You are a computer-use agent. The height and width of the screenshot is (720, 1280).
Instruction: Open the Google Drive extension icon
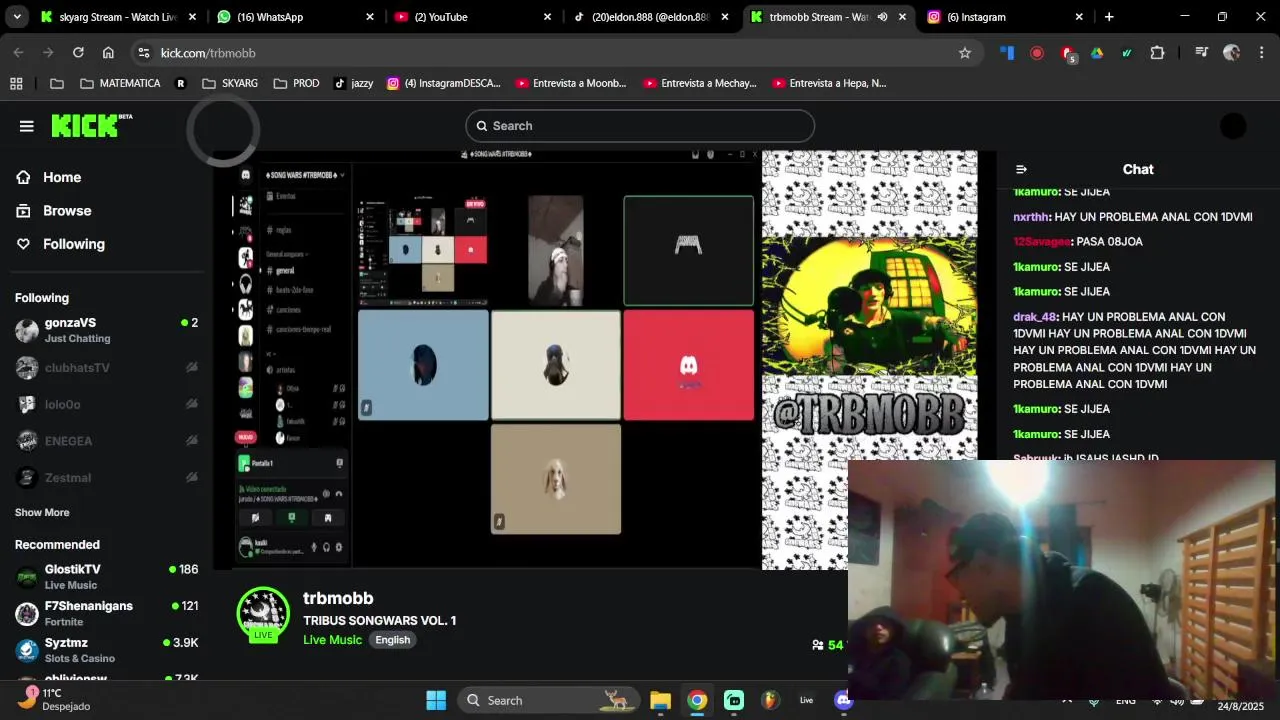[x=1097, y=53]
